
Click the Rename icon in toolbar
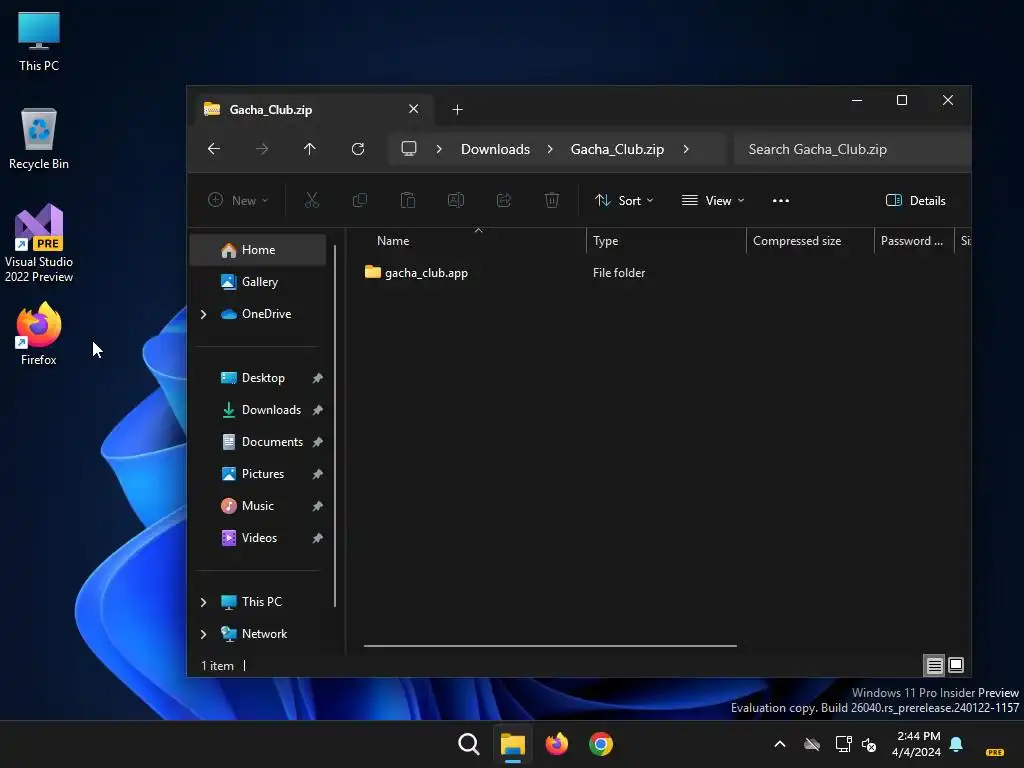coord(456,200)
